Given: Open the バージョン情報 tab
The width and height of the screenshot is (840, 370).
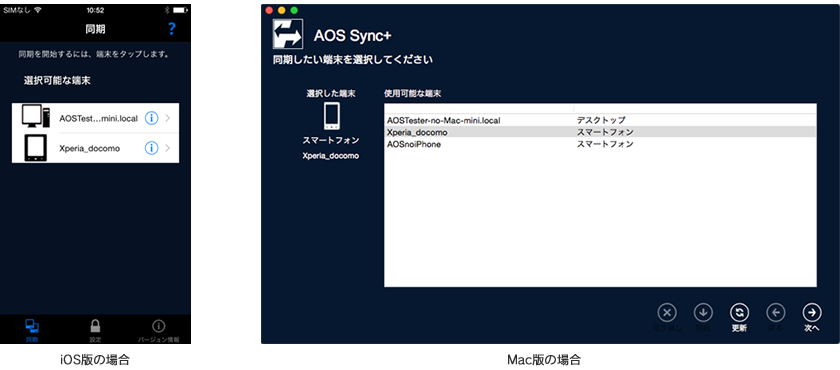Looking at the screenshot, I should [158, 330].
